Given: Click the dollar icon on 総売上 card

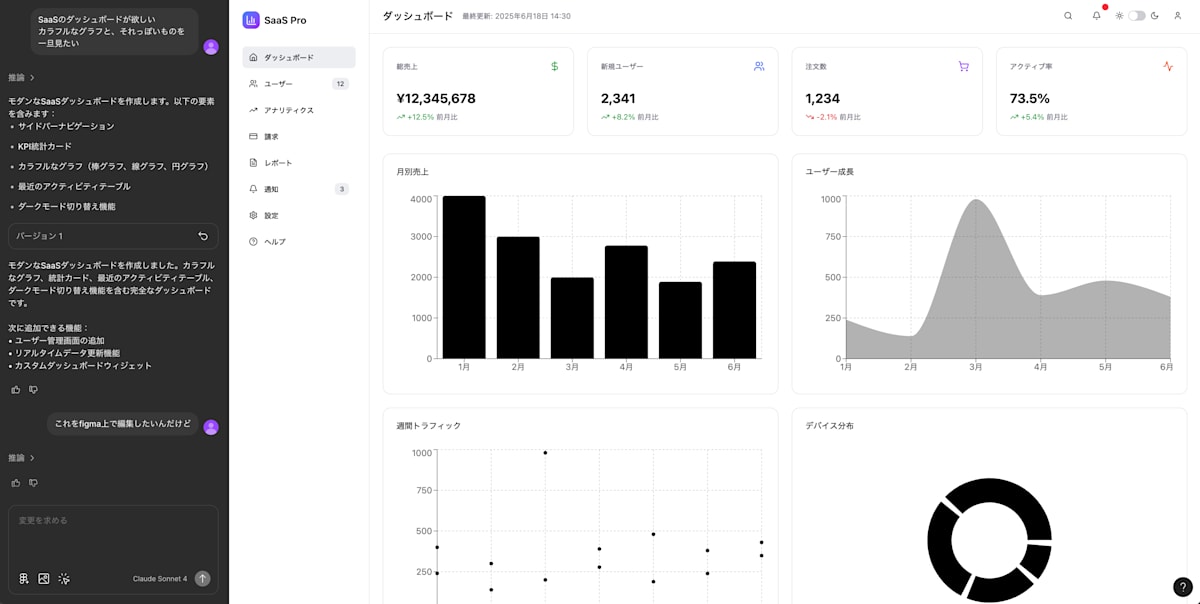Looking at the screenshot, I should (x=555, y=66).
